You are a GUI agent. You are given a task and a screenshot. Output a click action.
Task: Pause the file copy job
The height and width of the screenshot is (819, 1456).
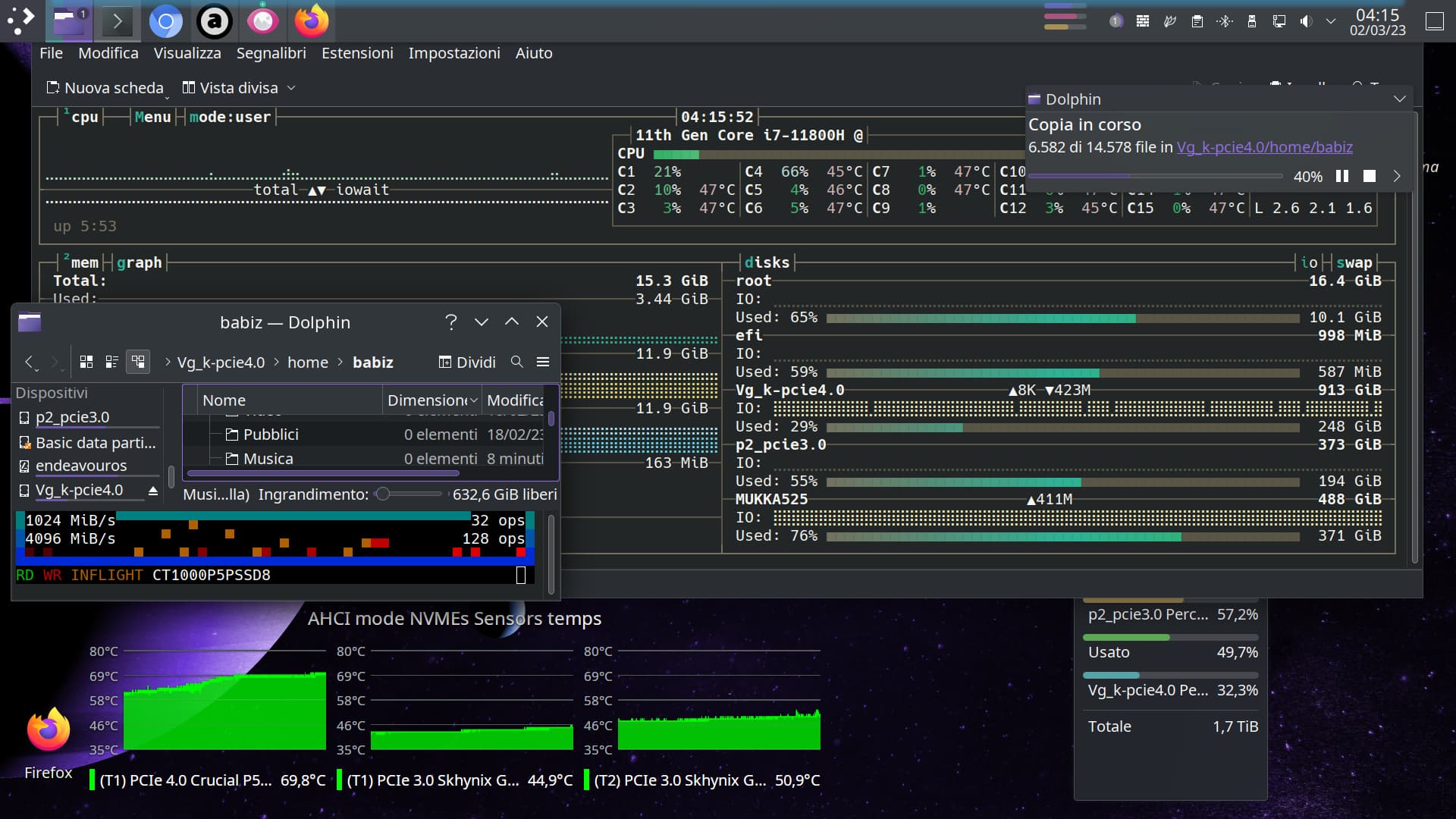click(x=1342, y=176)
